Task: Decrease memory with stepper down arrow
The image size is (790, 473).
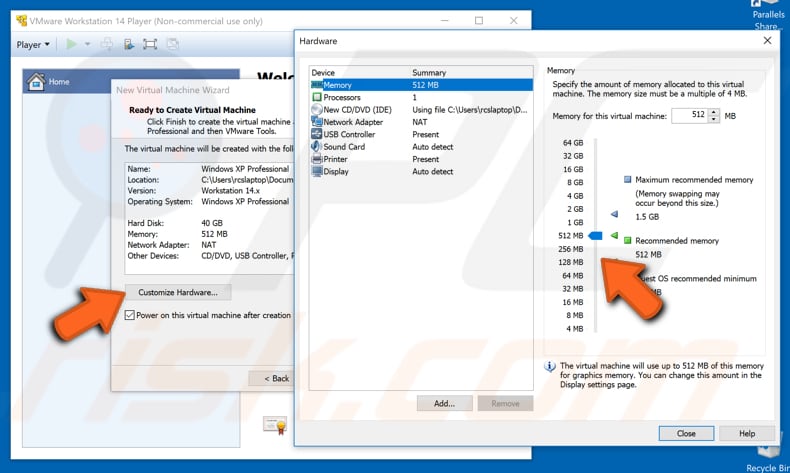Action: (713, 119)
